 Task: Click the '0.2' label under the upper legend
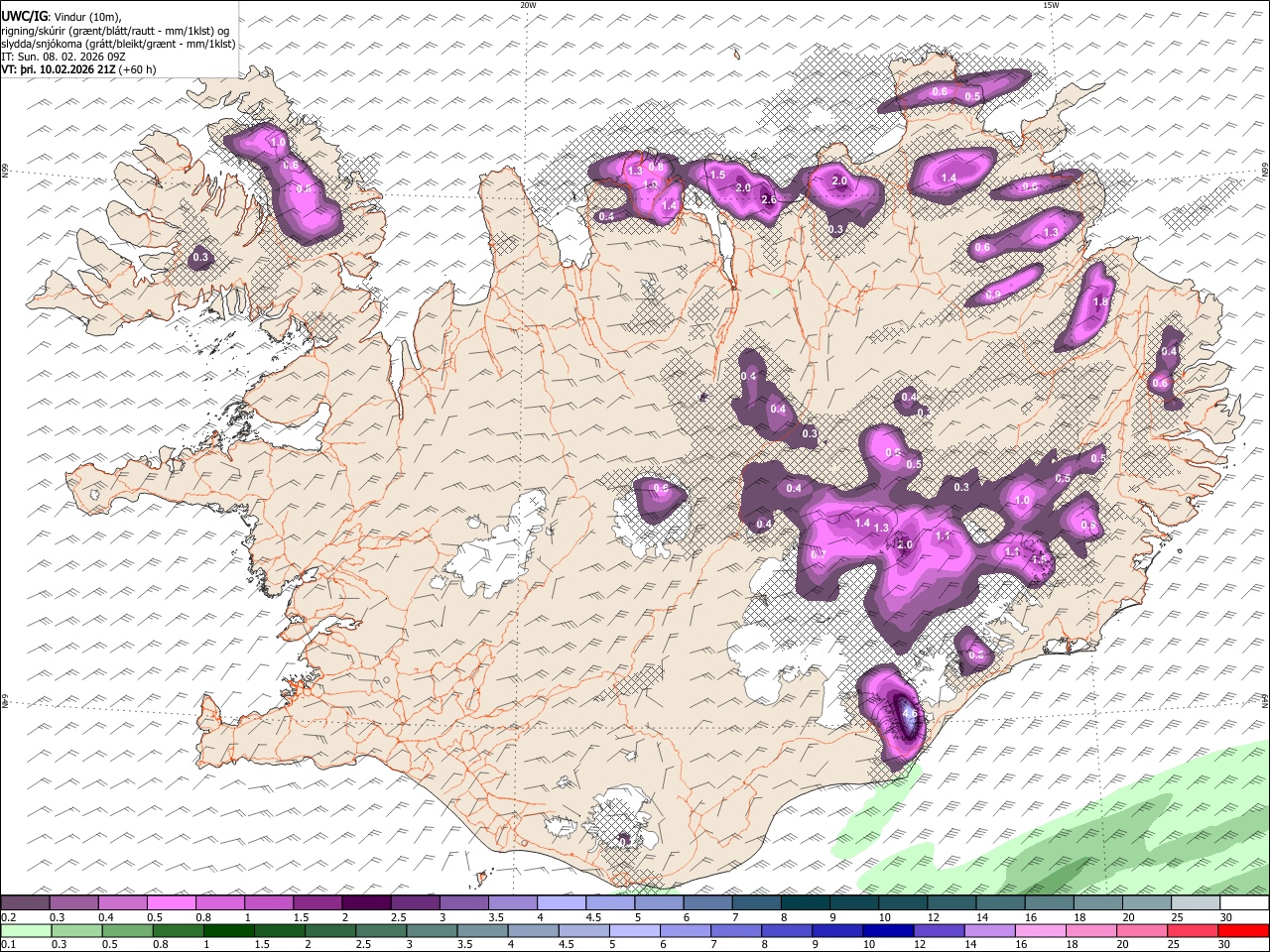coord(8,917)
